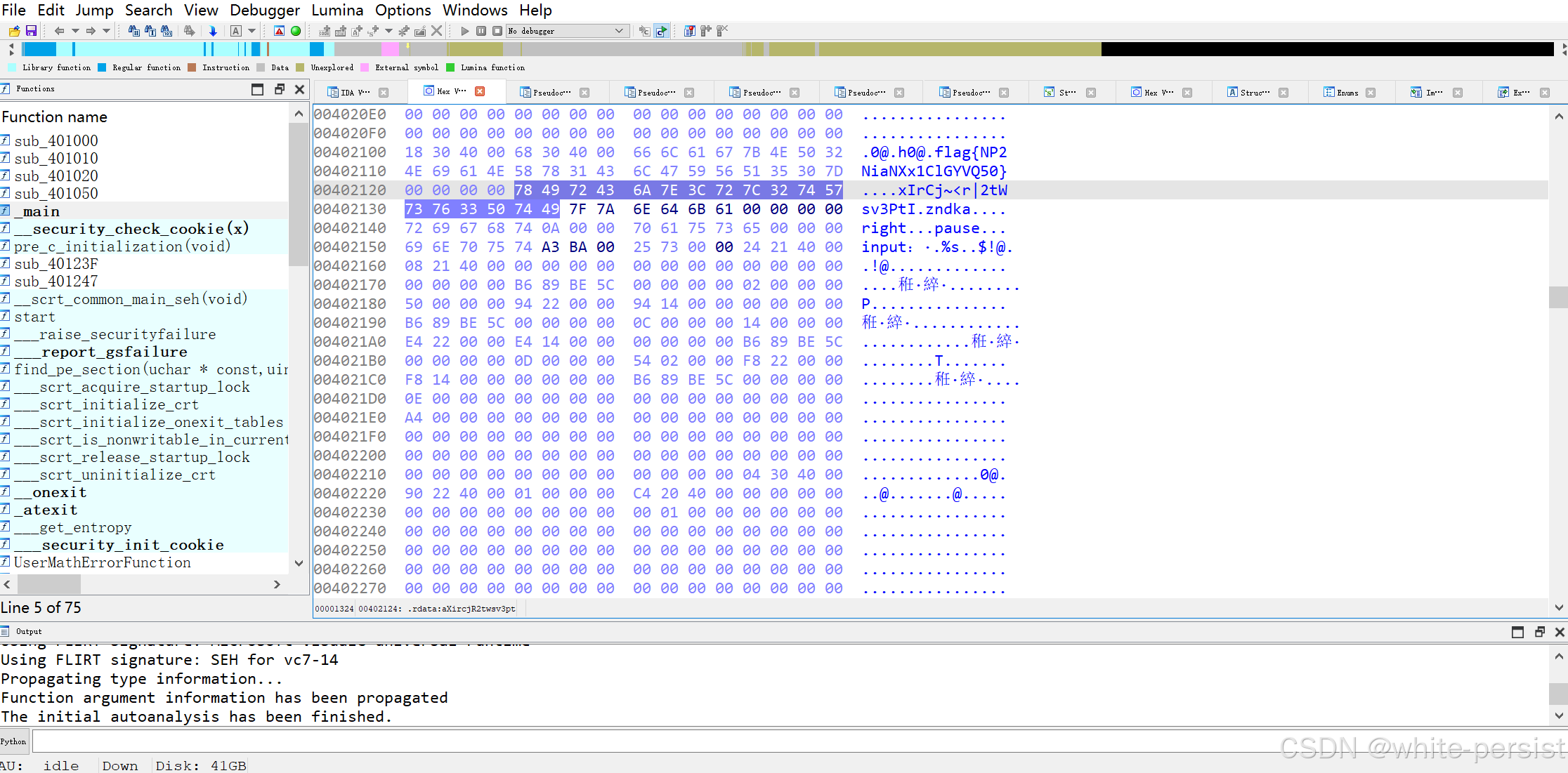Click the save database icon
Image resolution: width=1568 pixels, height=773 pixels.
[31, 31]
